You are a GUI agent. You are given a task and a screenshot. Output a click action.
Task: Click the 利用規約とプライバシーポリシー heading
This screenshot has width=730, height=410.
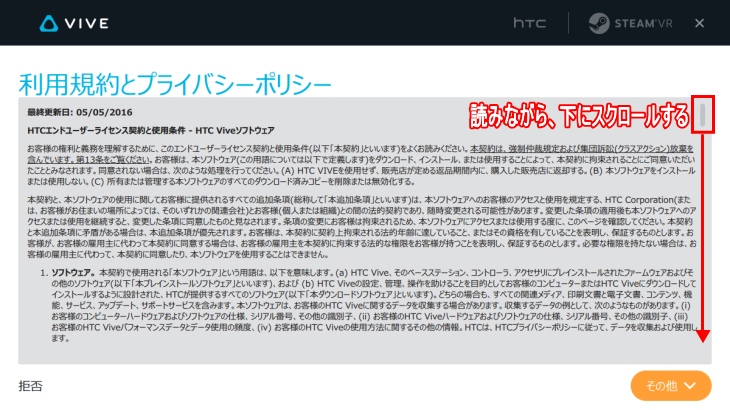click(x=175, y=84)
